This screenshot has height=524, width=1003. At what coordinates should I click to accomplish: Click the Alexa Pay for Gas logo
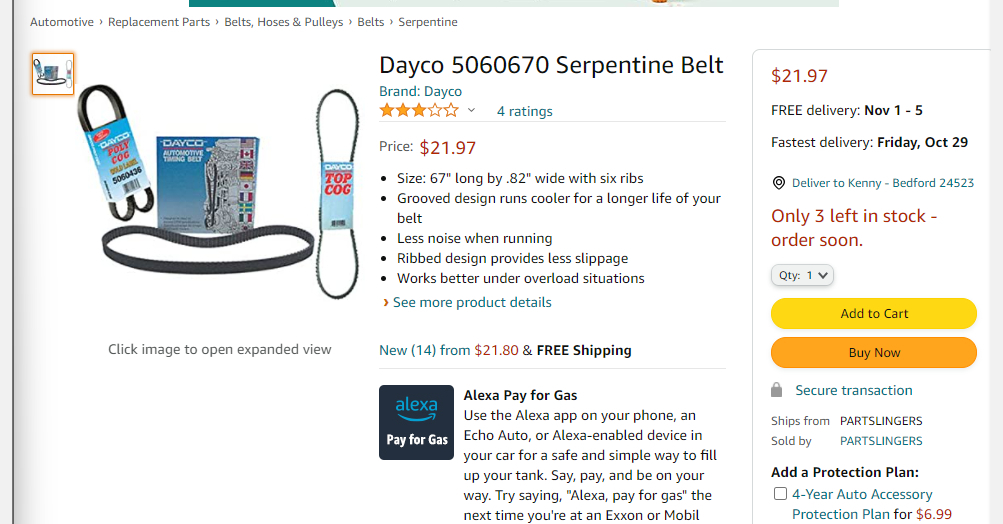coord(416,422)
